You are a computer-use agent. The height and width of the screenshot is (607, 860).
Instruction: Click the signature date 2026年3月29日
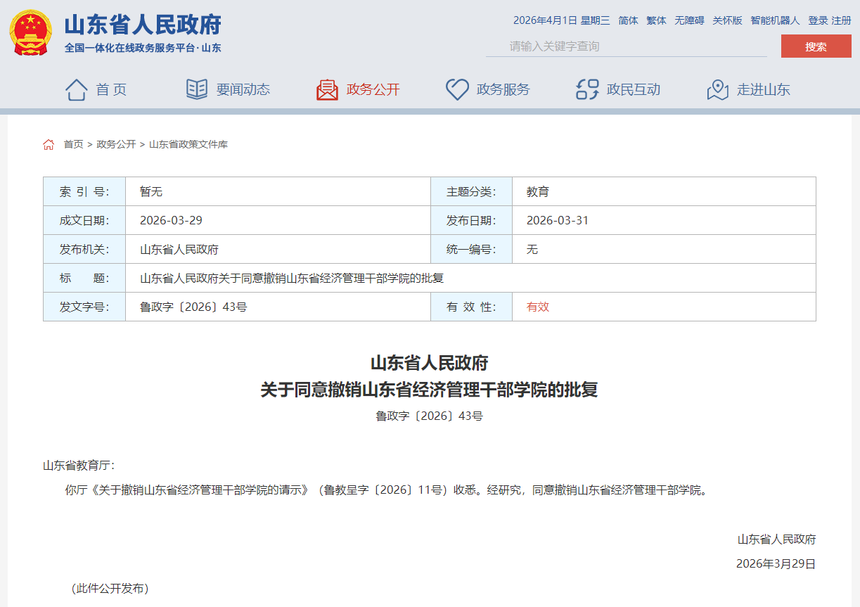[x=776, y=564]
